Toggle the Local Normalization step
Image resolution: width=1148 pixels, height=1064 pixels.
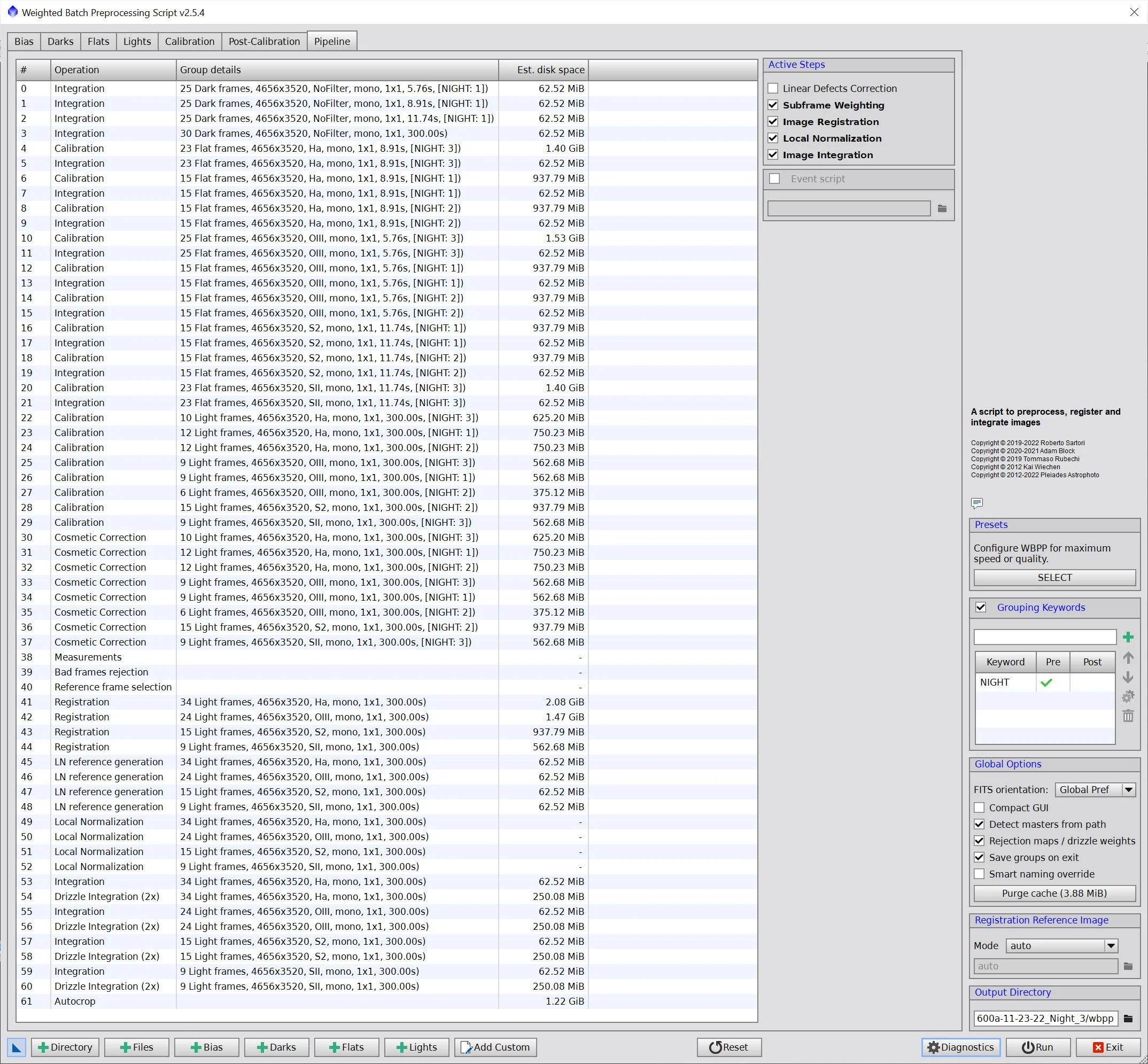pos(773,138)
